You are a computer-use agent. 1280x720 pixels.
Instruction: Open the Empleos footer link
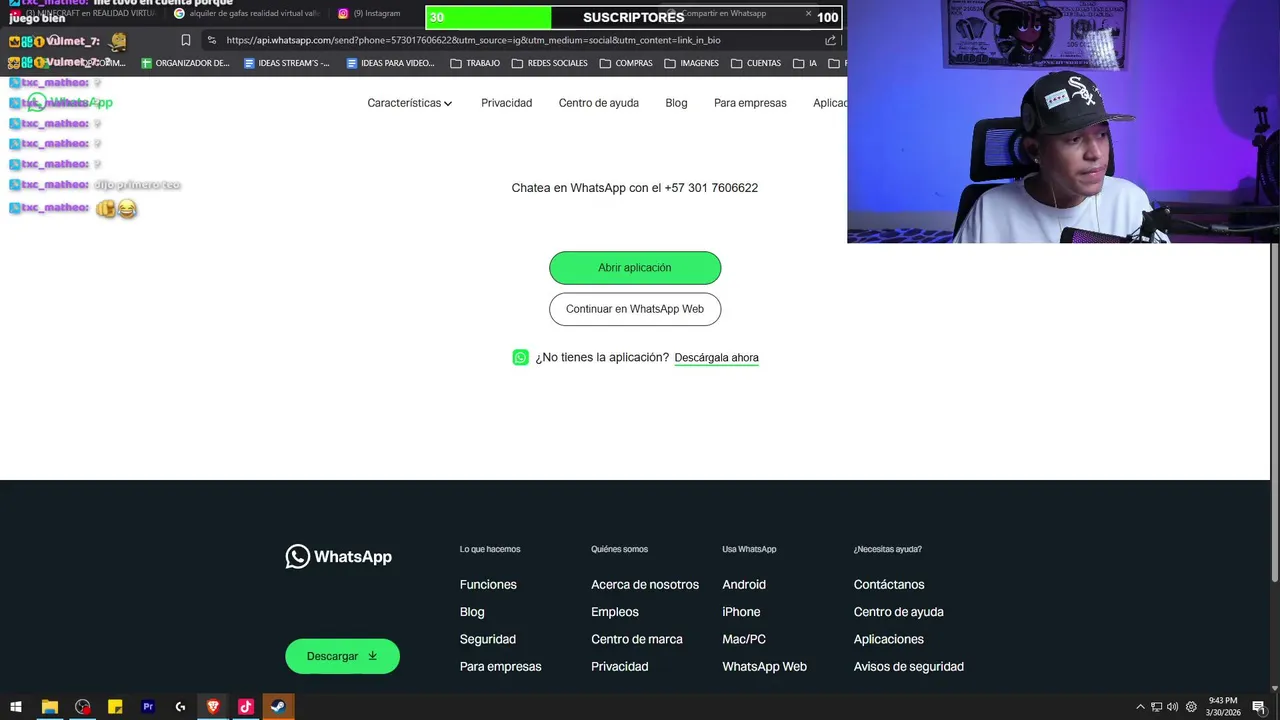(x=615, y=612)
